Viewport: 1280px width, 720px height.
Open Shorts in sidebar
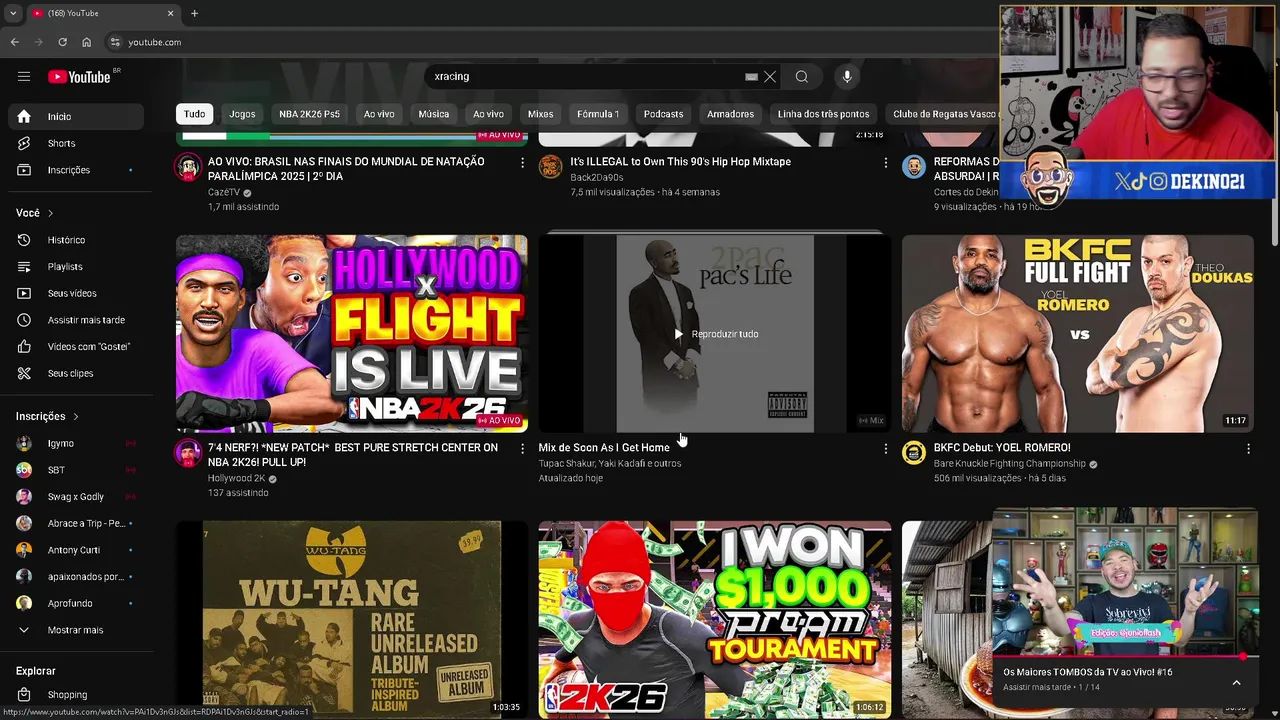click(76, 143)
